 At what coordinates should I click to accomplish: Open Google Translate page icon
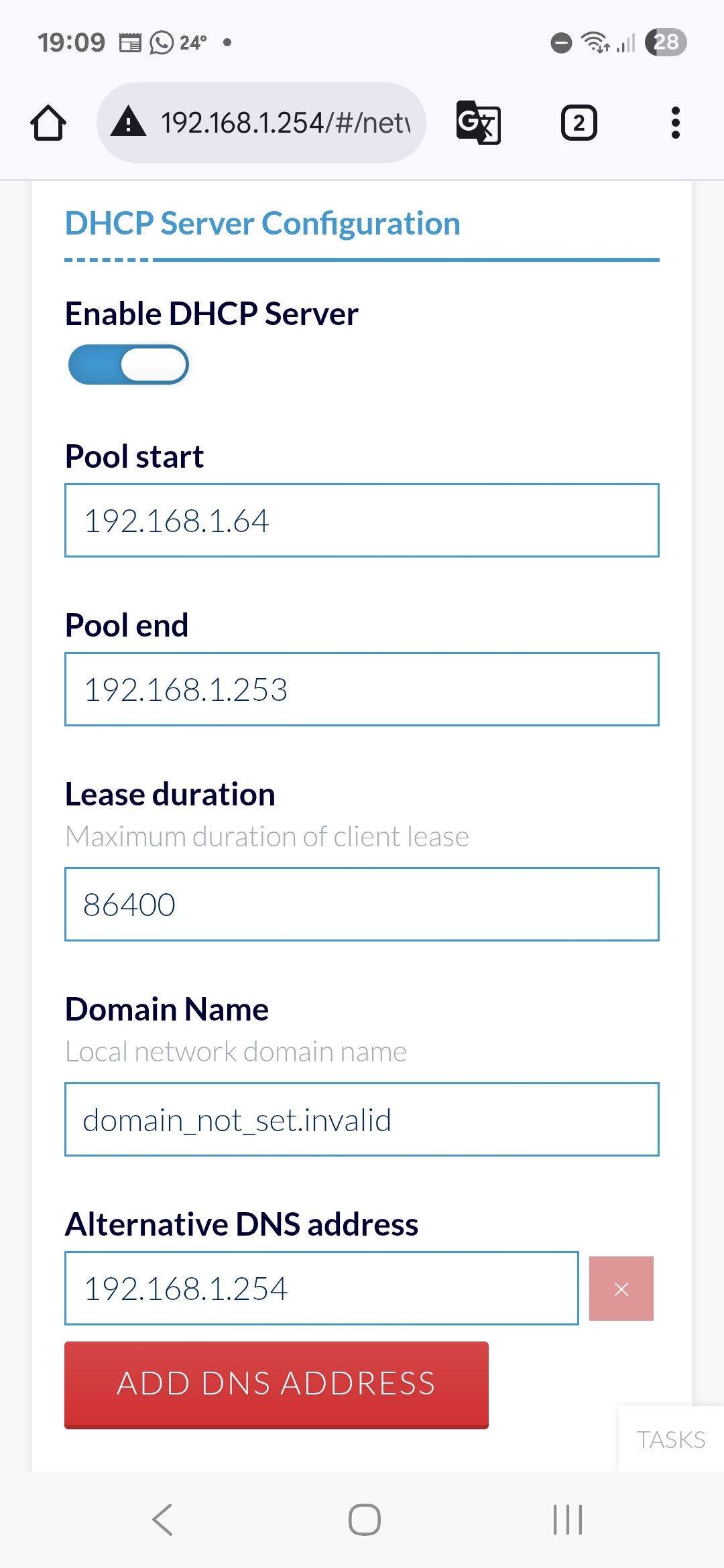click(478, 123)
